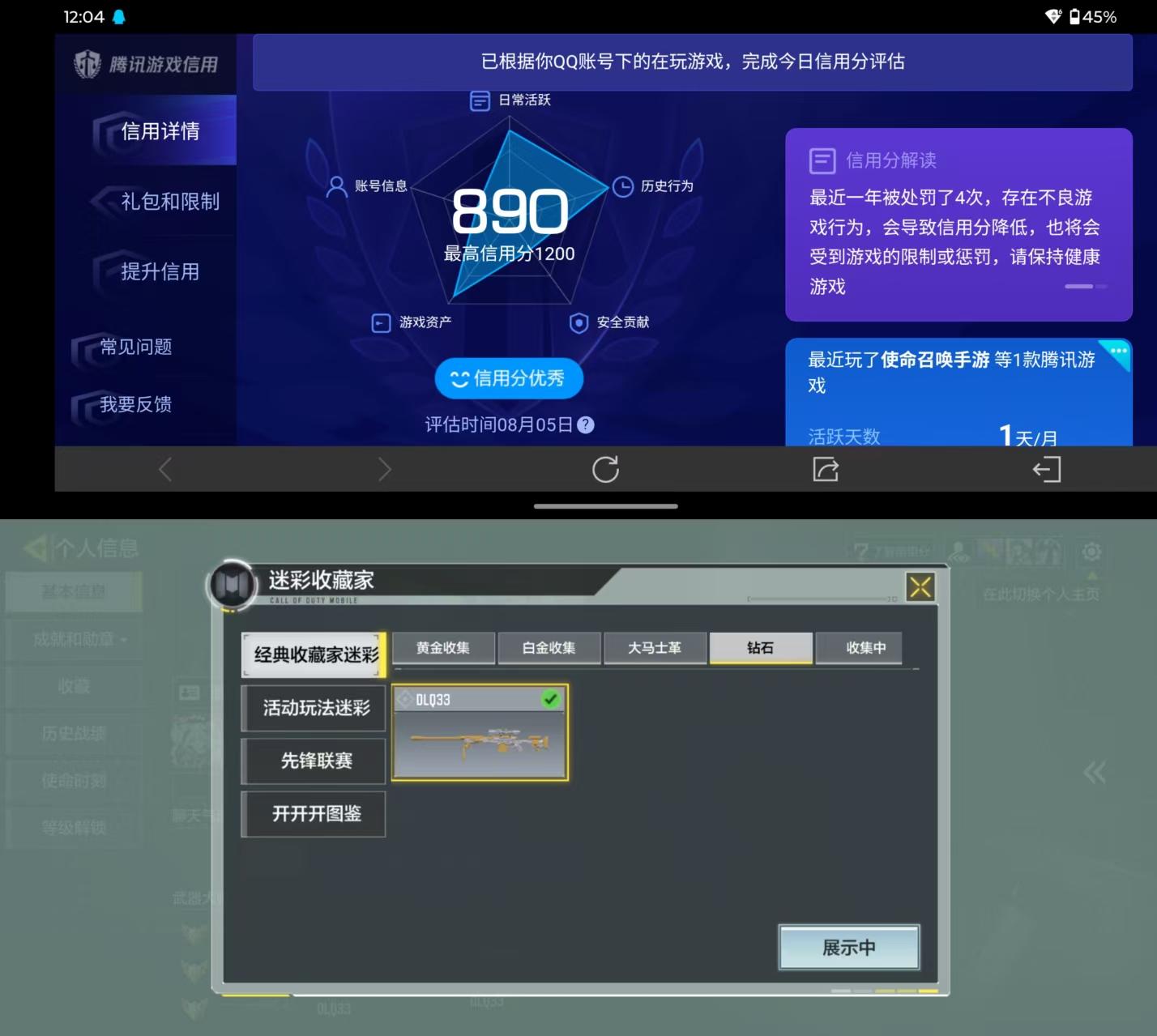Viewport: 1157px width, 1036px height.
Task: Switch to the 钻石 tab
Action: pyautogui.click(x=761, y=648)
